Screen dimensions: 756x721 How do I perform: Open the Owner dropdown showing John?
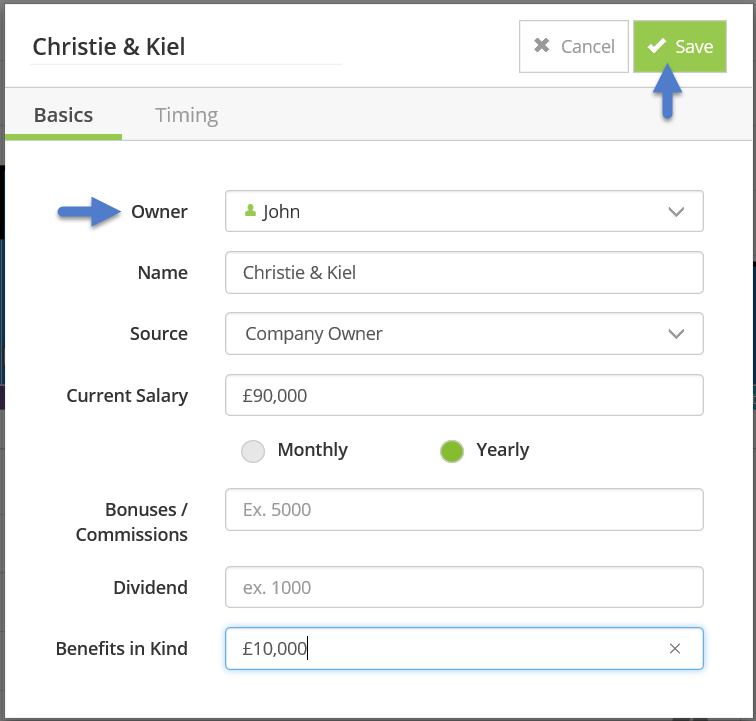[x=464, y=211]
